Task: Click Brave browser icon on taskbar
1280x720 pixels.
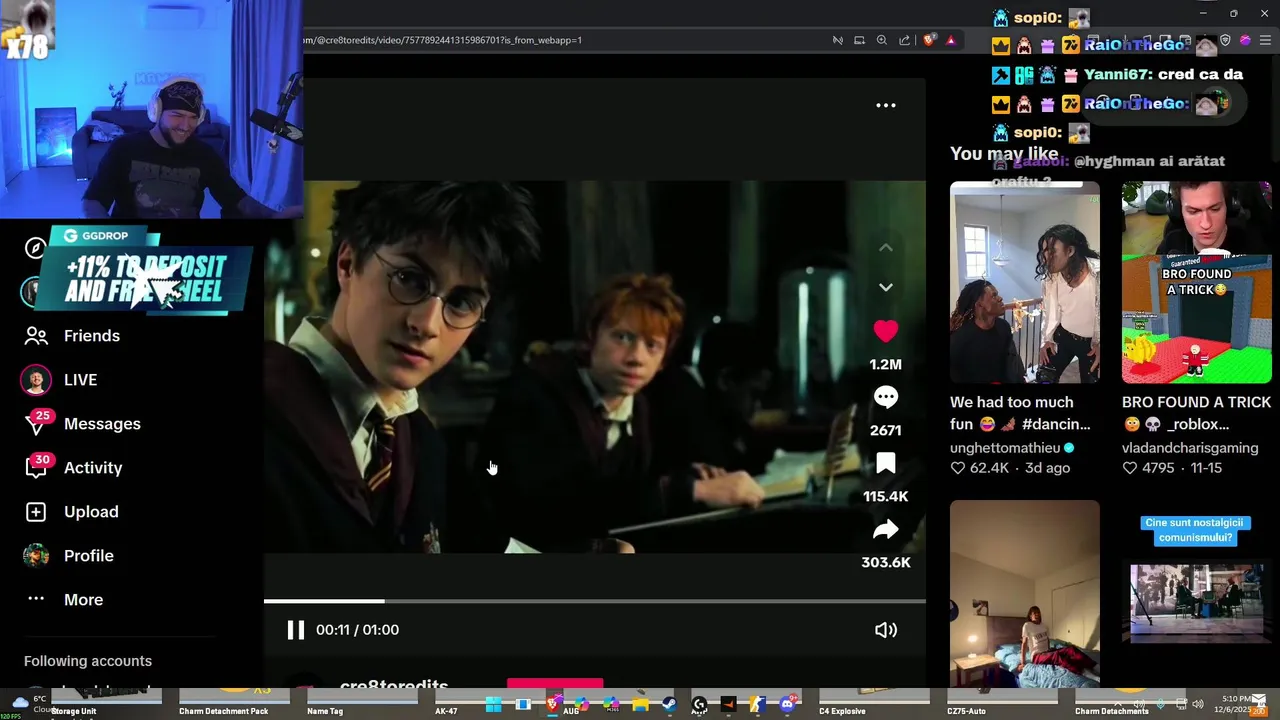Action: pos(553,705)
